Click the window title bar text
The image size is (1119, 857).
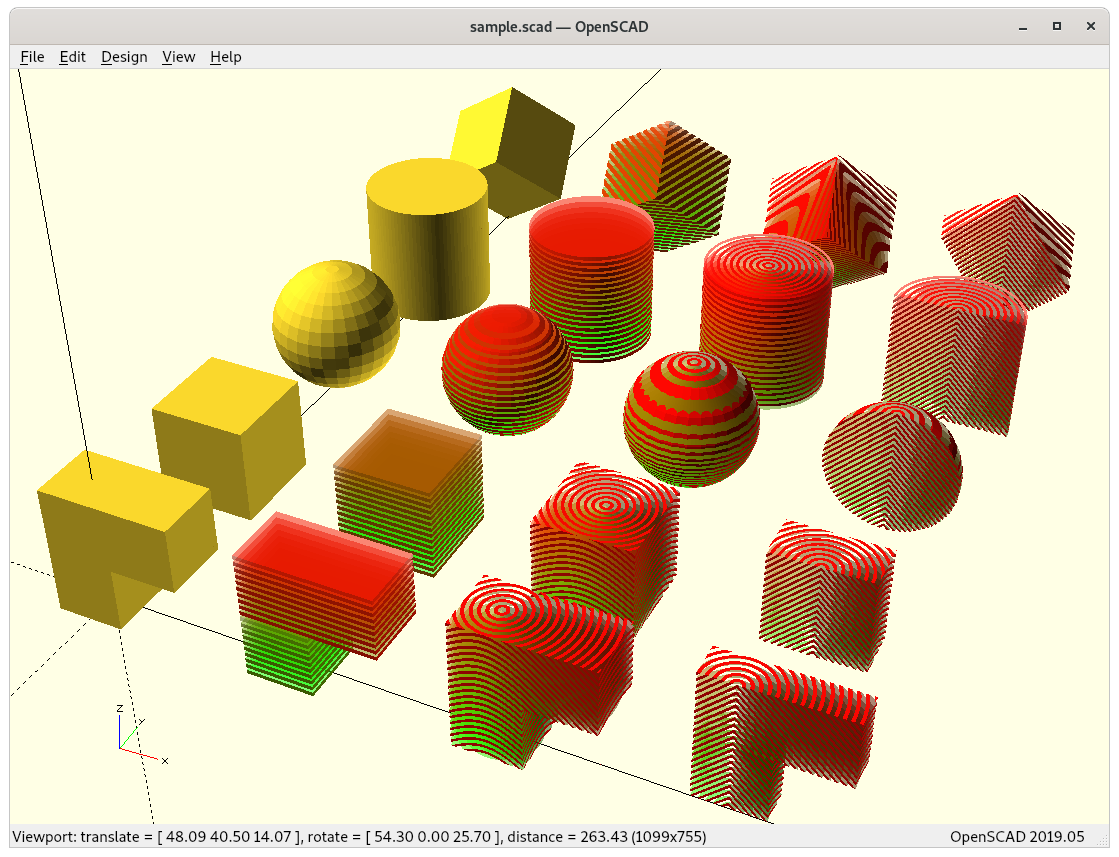(x=559, y=27)
